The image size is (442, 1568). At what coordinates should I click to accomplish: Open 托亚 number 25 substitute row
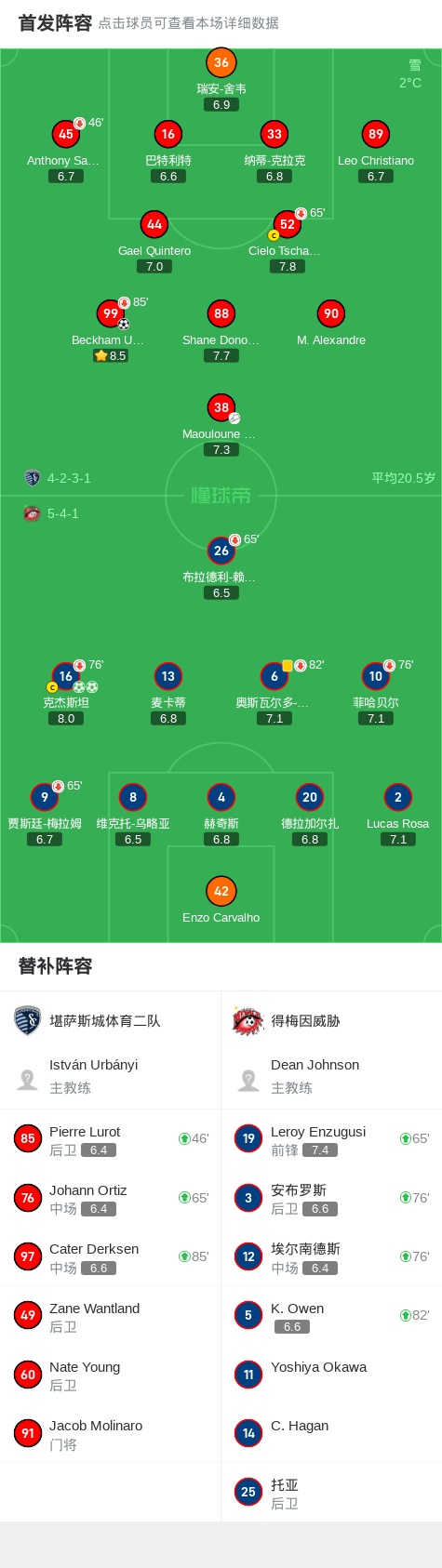tap(331, 1492)
